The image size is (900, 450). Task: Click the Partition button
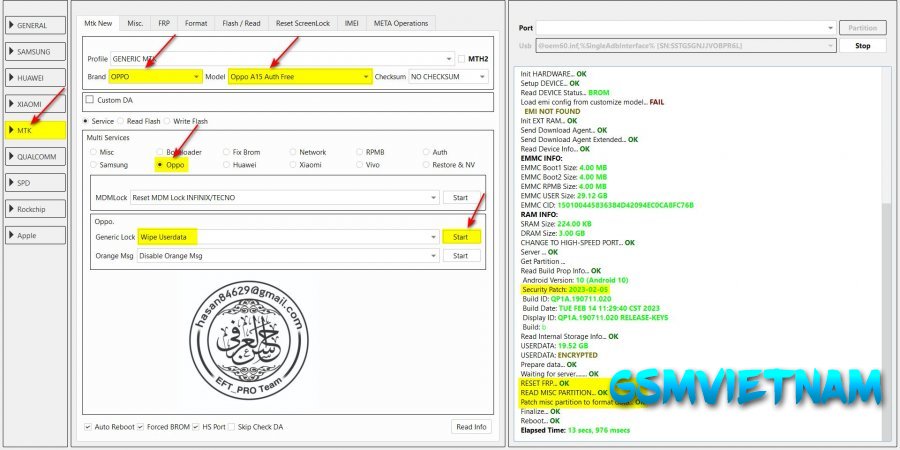pos(863,28)
